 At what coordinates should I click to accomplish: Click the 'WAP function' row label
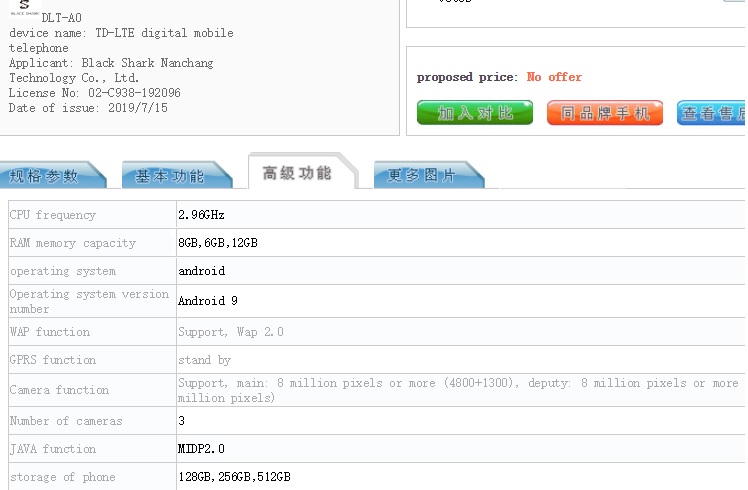click(x=50, y=332)
